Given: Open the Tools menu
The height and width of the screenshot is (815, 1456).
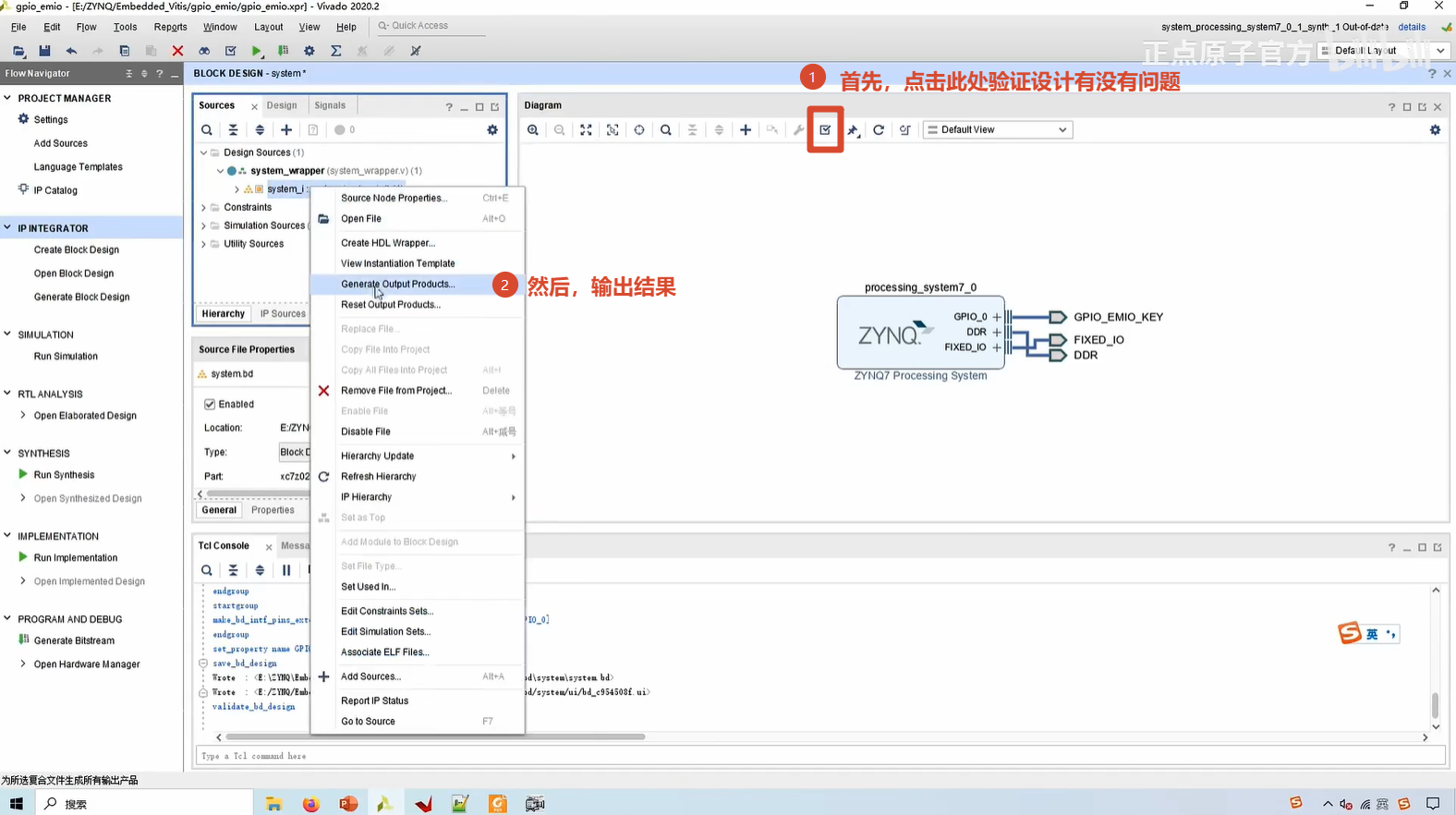Looking at the screenshot, I should pos(125,27).
